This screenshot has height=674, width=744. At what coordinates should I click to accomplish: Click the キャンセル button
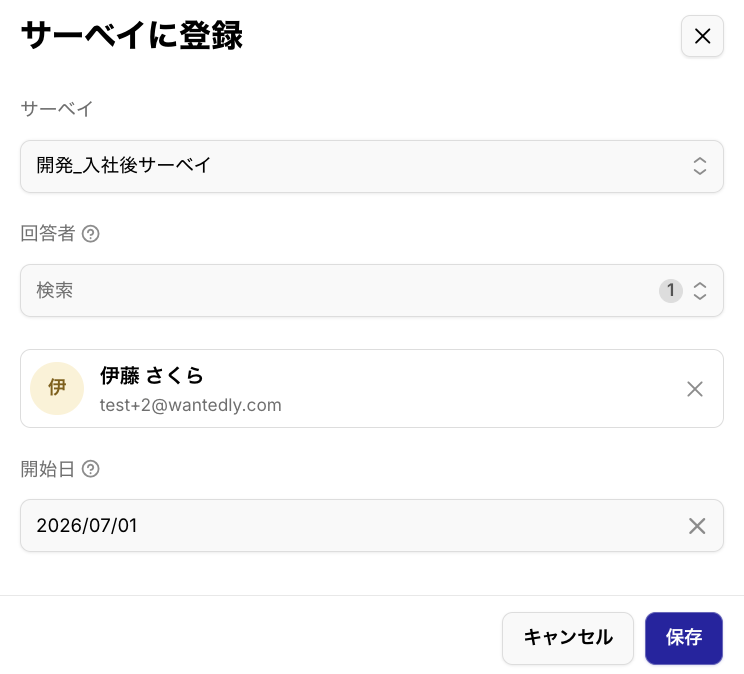tap(567, 638)
